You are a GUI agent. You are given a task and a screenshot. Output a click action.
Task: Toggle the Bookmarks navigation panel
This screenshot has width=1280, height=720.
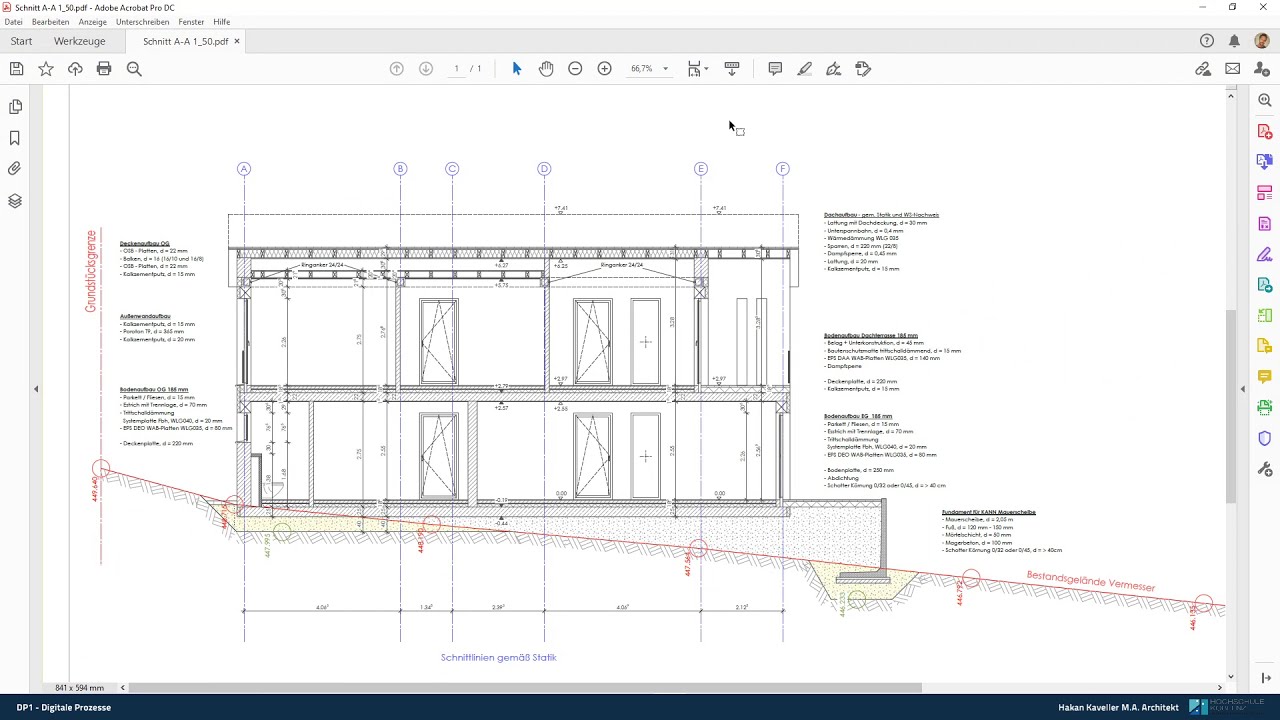15,138
